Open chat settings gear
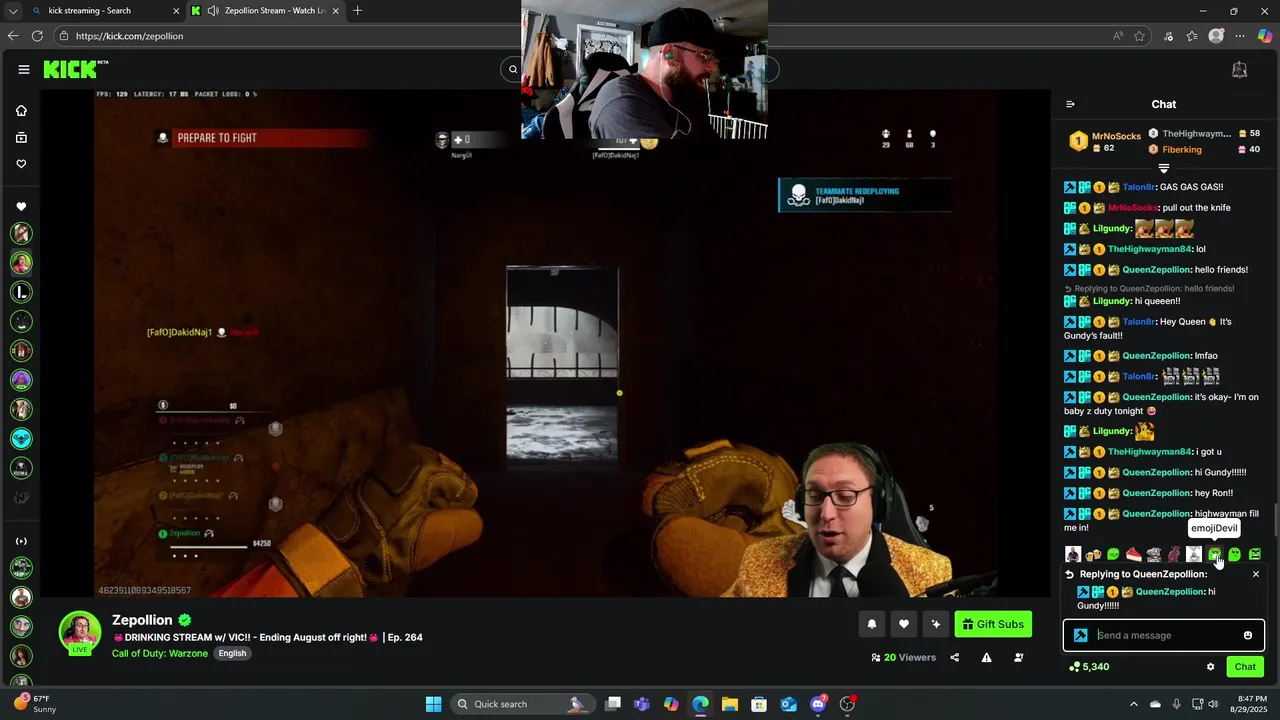The height and width of the screenshot is (720, 1280). pos(1210,667)
